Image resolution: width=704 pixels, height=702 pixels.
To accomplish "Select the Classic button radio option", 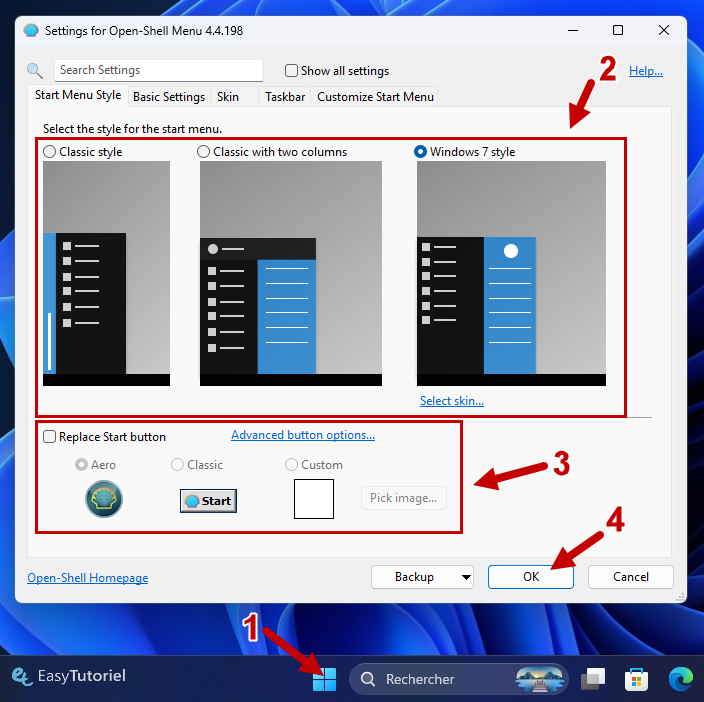I will 177,465.
